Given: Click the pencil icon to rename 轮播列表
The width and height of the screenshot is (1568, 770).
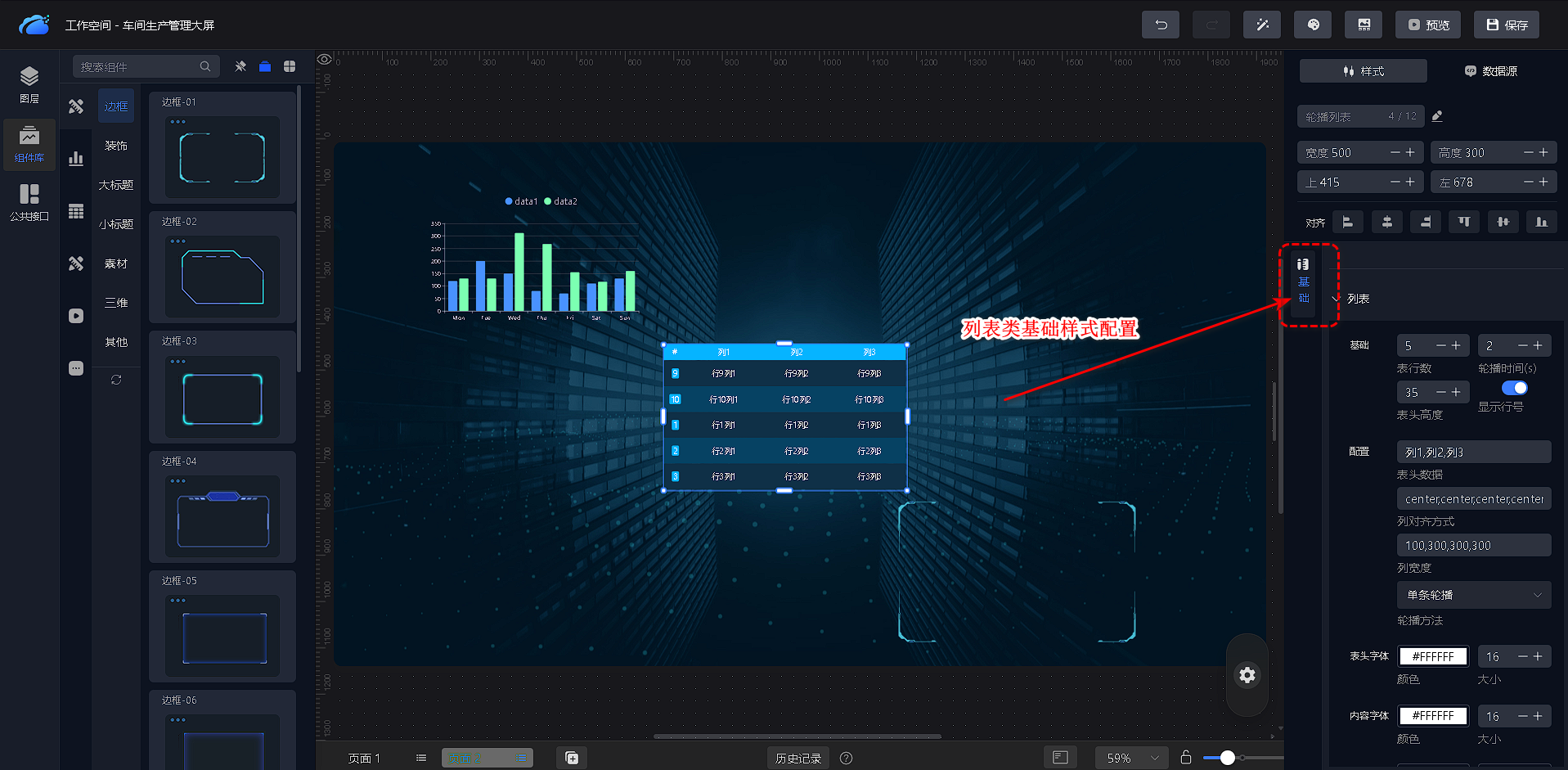Looking at the screenshot, I should tap(1437, 116).
